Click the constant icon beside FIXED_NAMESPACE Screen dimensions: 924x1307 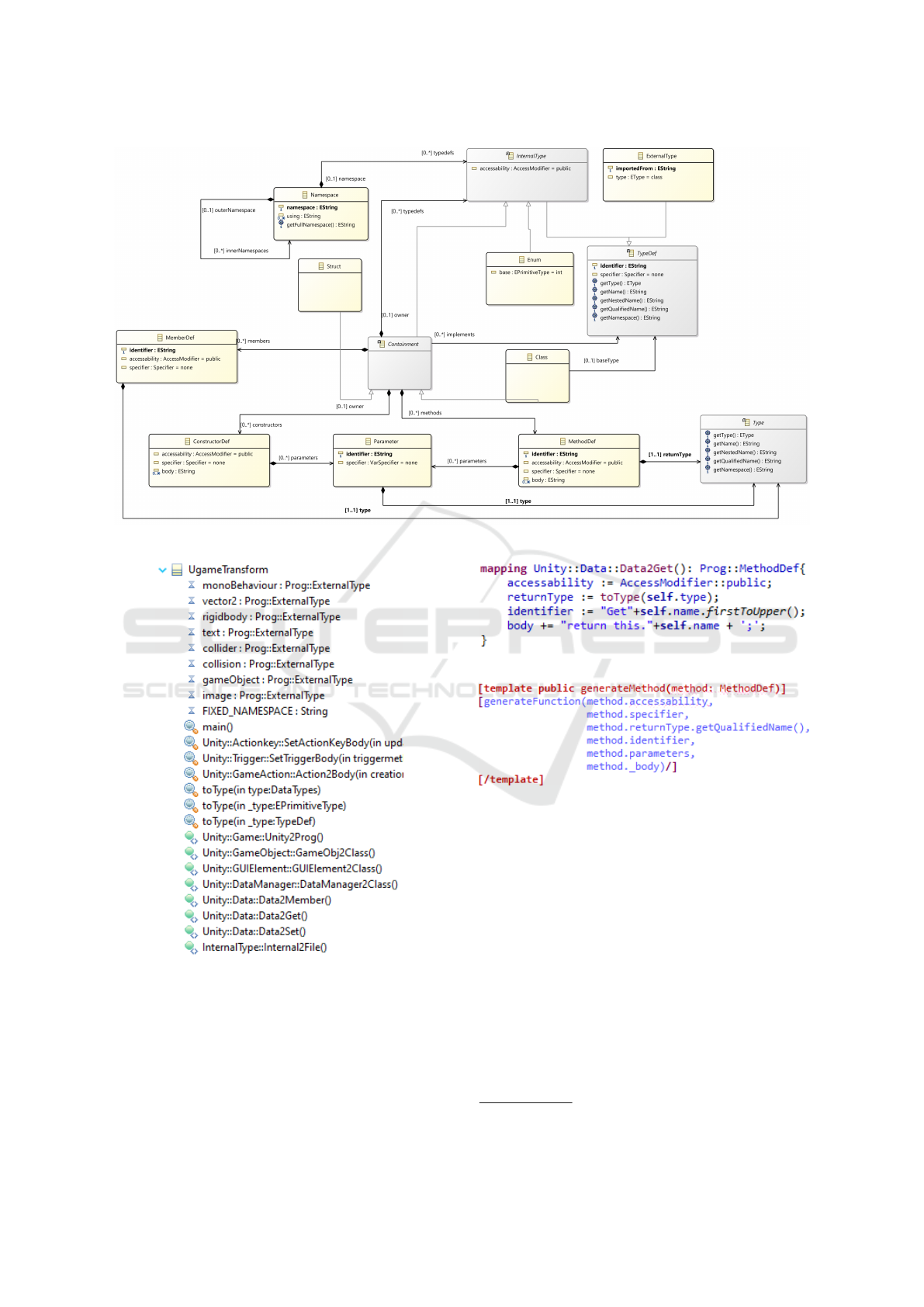192,711
